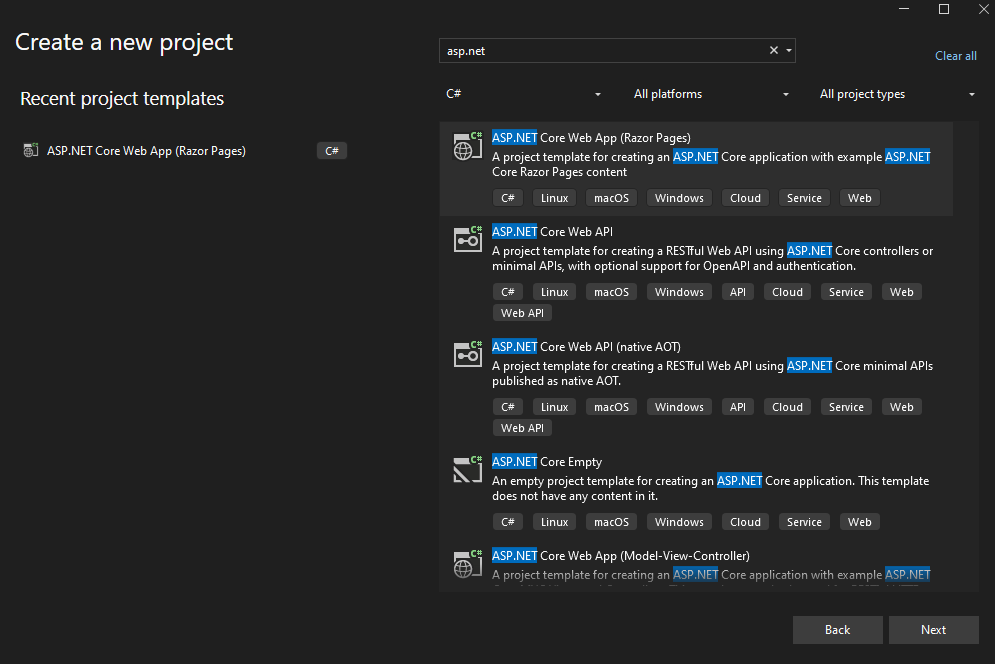Click the 'Recent project templates' heading
This screenshot has height=664, width=995.
point(122,99)
